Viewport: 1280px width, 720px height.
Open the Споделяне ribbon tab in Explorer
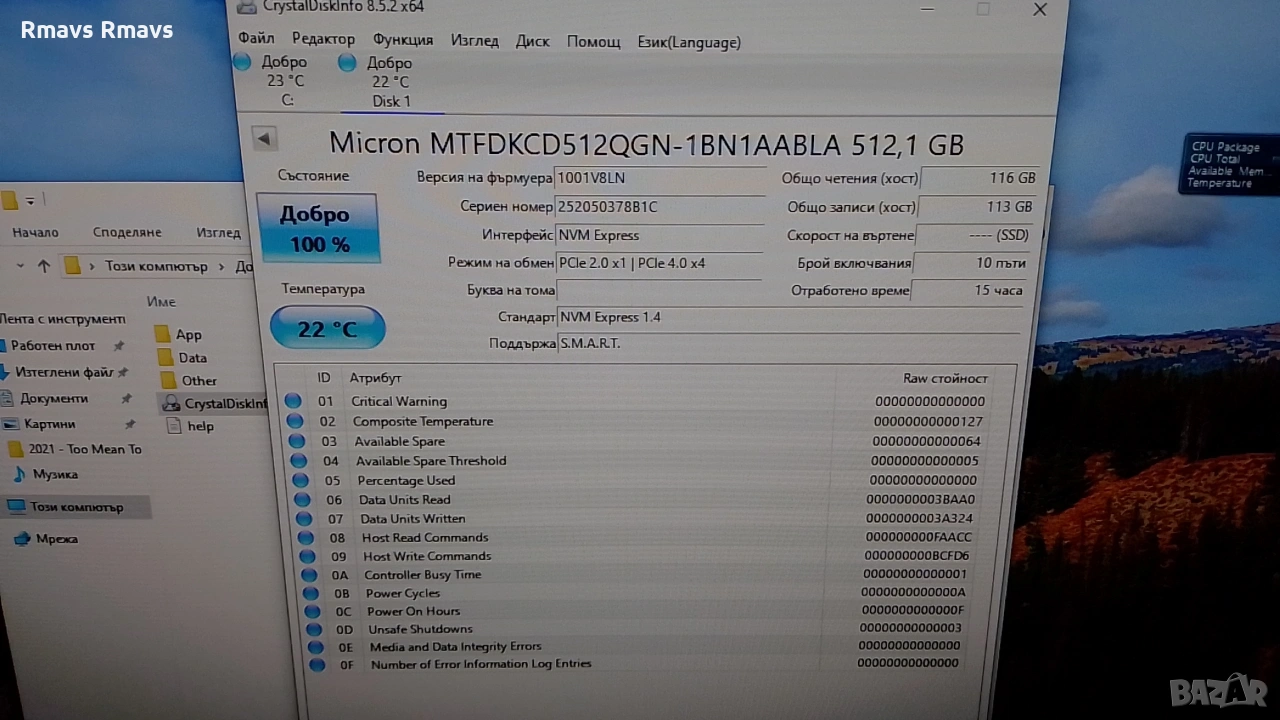point(127,232)
